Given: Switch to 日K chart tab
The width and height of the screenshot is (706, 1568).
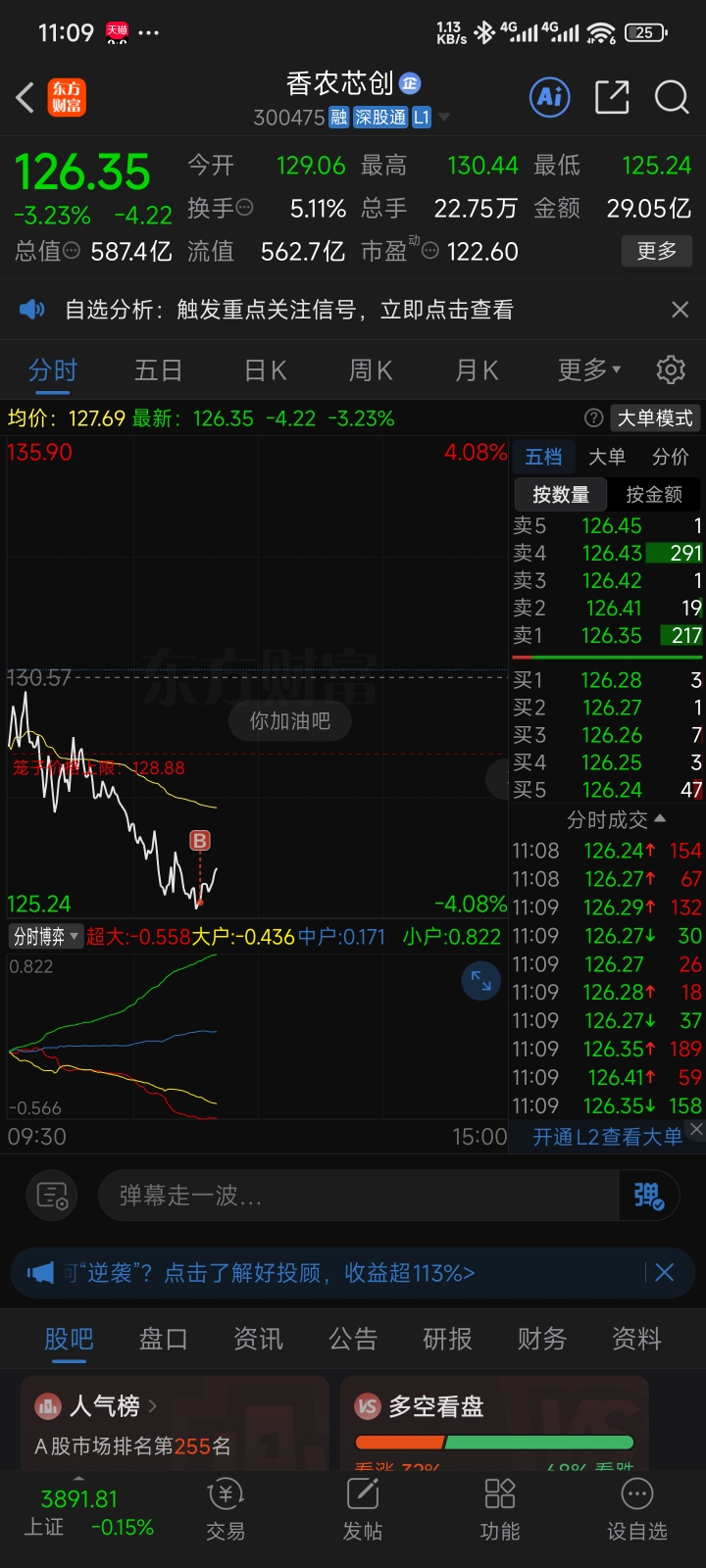Looking at the screenshot, I should pyautogui.click(x=265, y=370).
